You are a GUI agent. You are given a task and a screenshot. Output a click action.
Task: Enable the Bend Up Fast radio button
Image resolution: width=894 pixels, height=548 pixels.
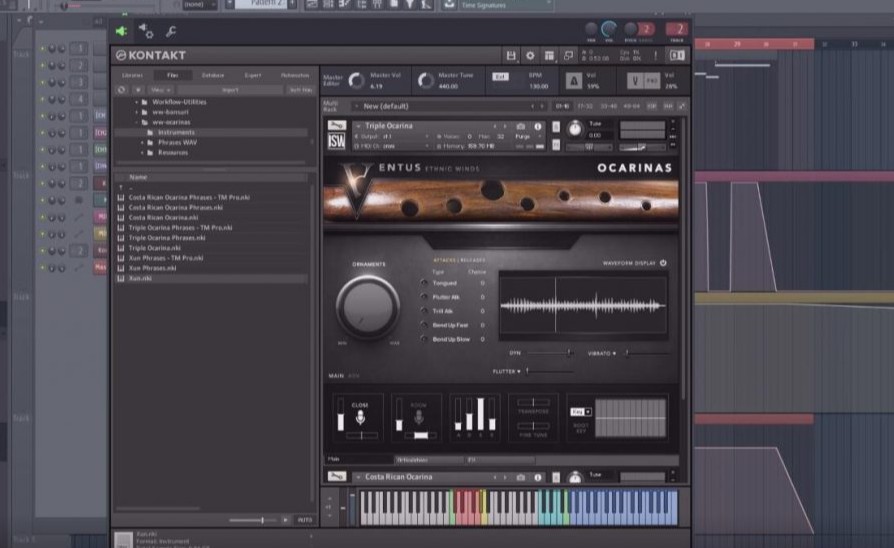click(x=424, y=325)
